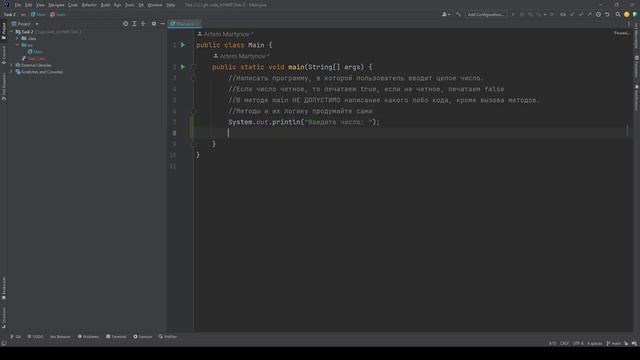Viewport: 640px width, 360px height.
Task: Open the TODO tool window
Action: tap(35, 337)
